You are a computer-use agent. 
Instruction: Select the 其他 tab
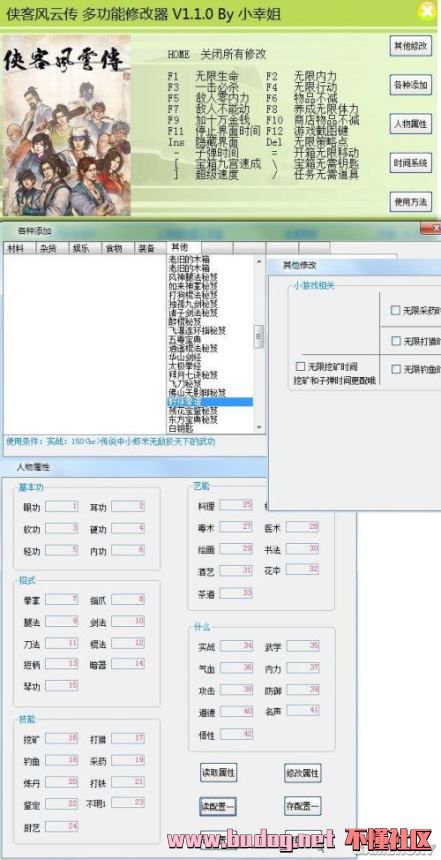pos(183,247)
